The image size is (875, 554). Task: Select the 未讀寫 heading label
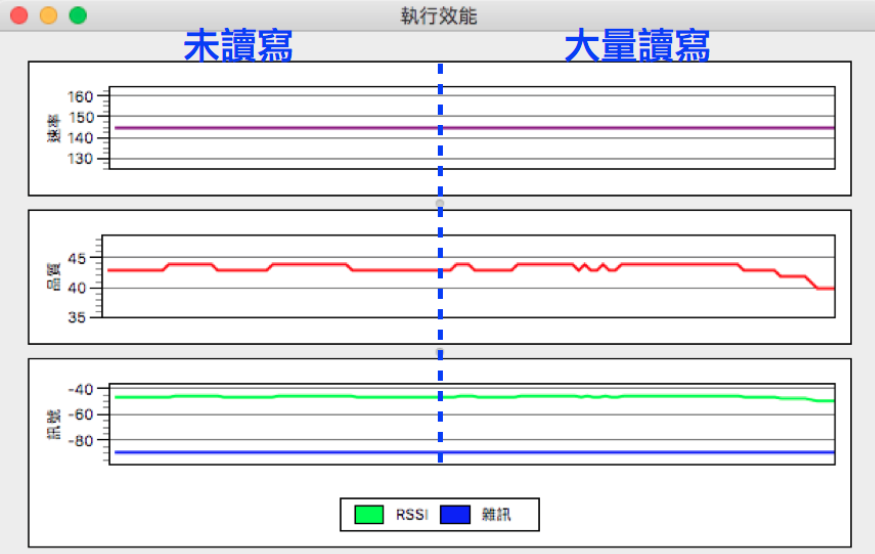[x=238, y=46]
